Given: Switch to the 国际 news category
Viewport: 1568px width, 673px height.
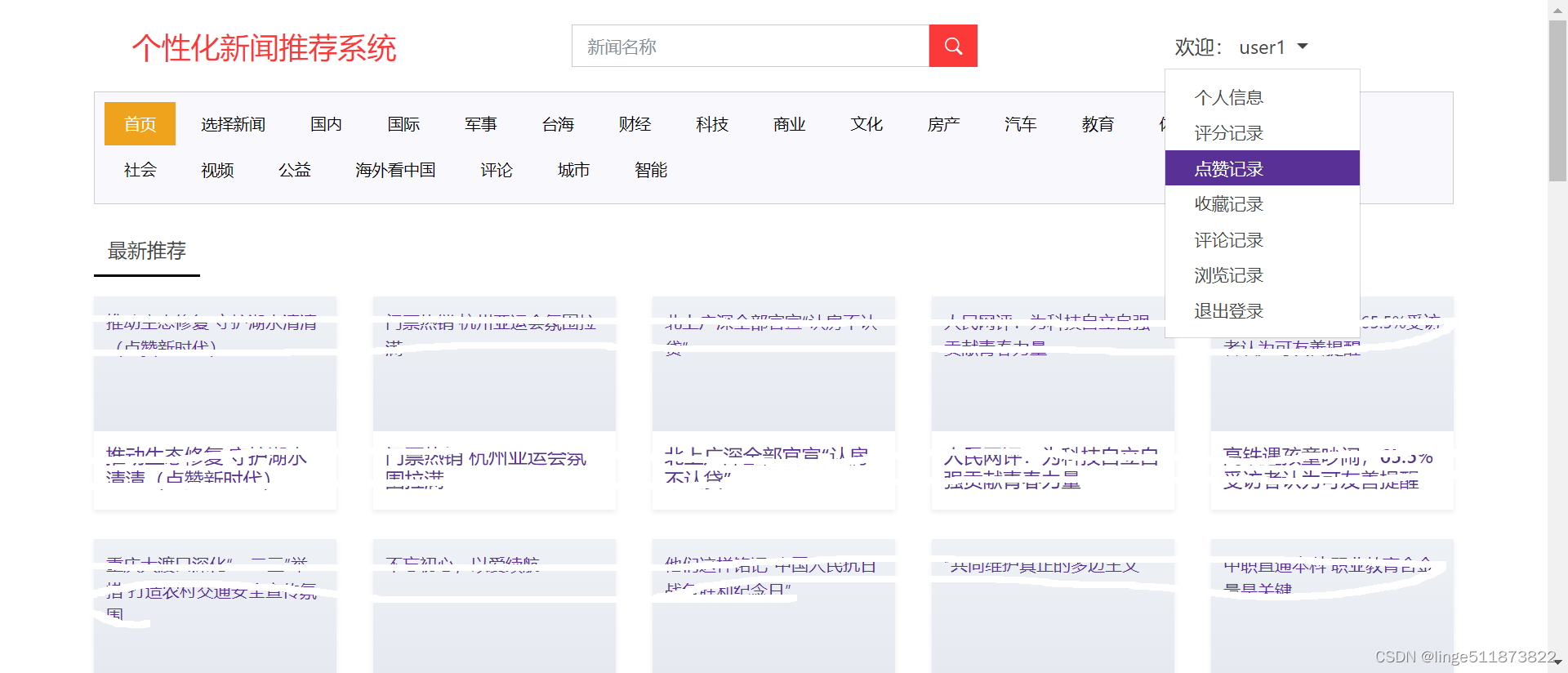Looking at the screenshot, I should [403, 124].
